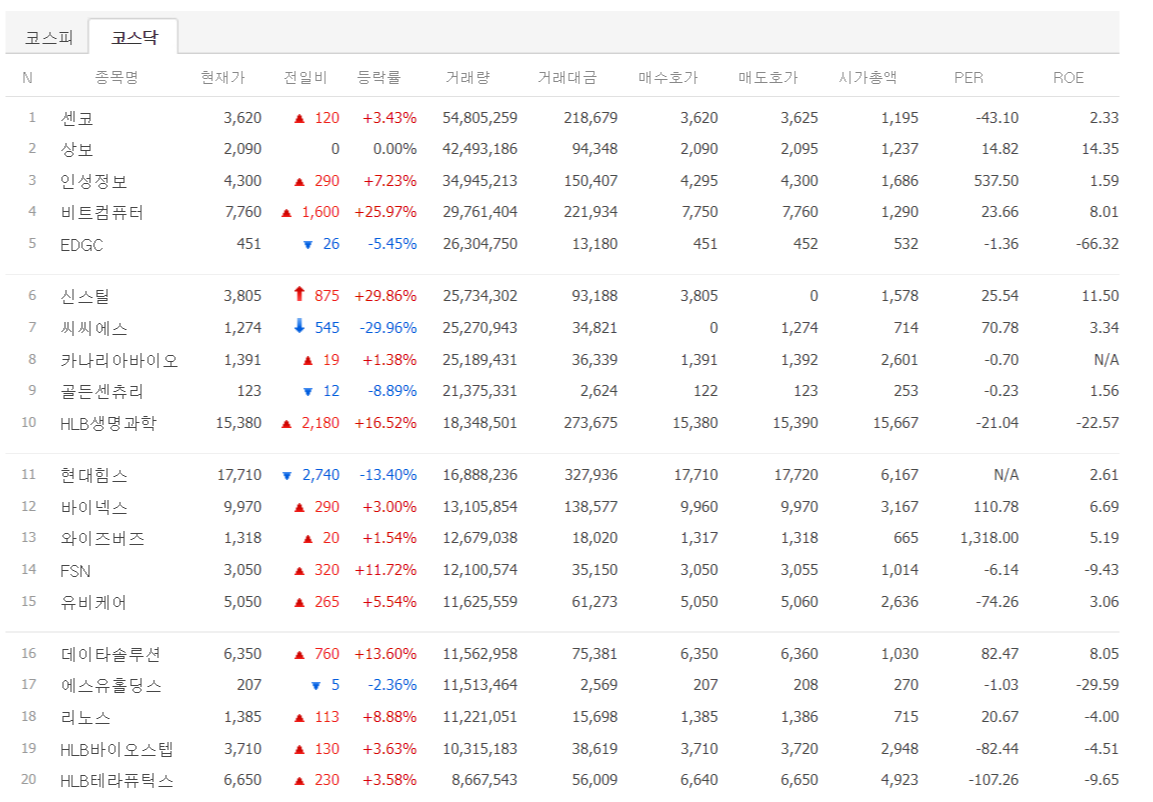This screenshot has height=802, width=1153.
Task: Click the 42,493,186 volume value
Action: point(480,148)
